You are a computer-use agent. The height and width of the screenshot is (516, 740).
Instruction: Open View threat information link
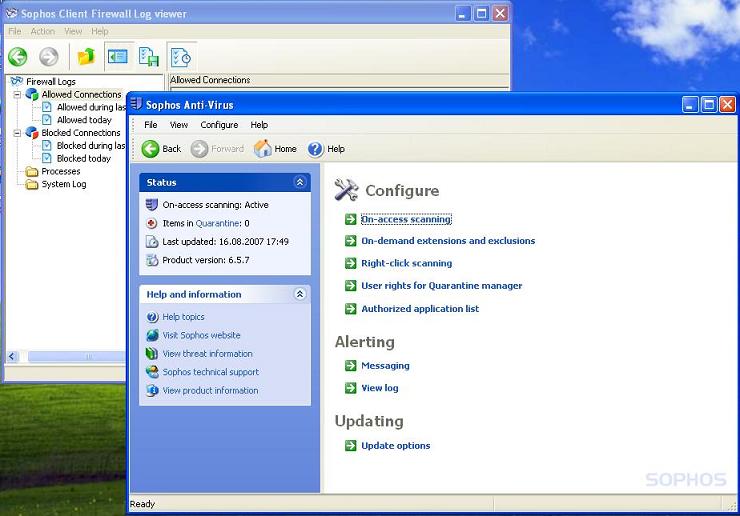pos(207,354)
